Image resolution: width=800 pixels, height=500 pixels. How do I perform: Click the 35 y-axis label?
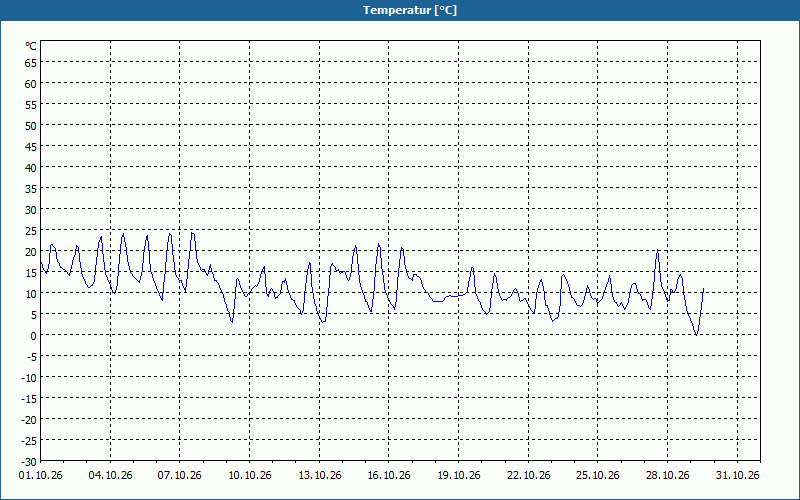point(31,189)
